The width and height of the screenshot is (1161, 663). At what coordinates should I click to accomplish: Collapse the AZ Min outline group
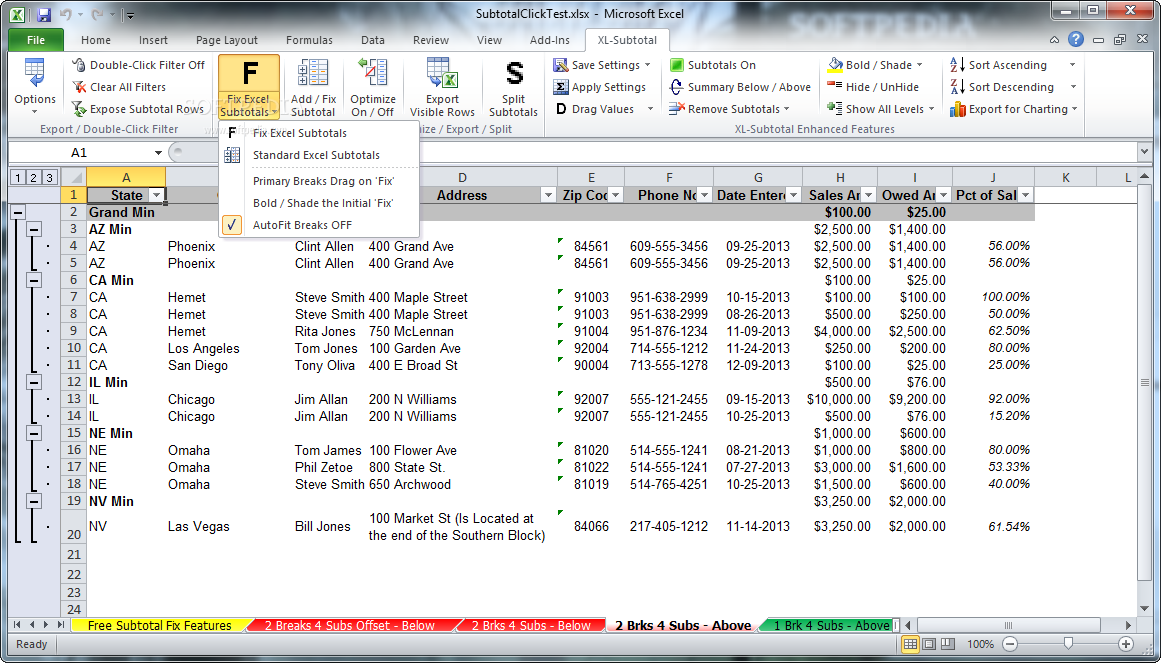point(33,230)
